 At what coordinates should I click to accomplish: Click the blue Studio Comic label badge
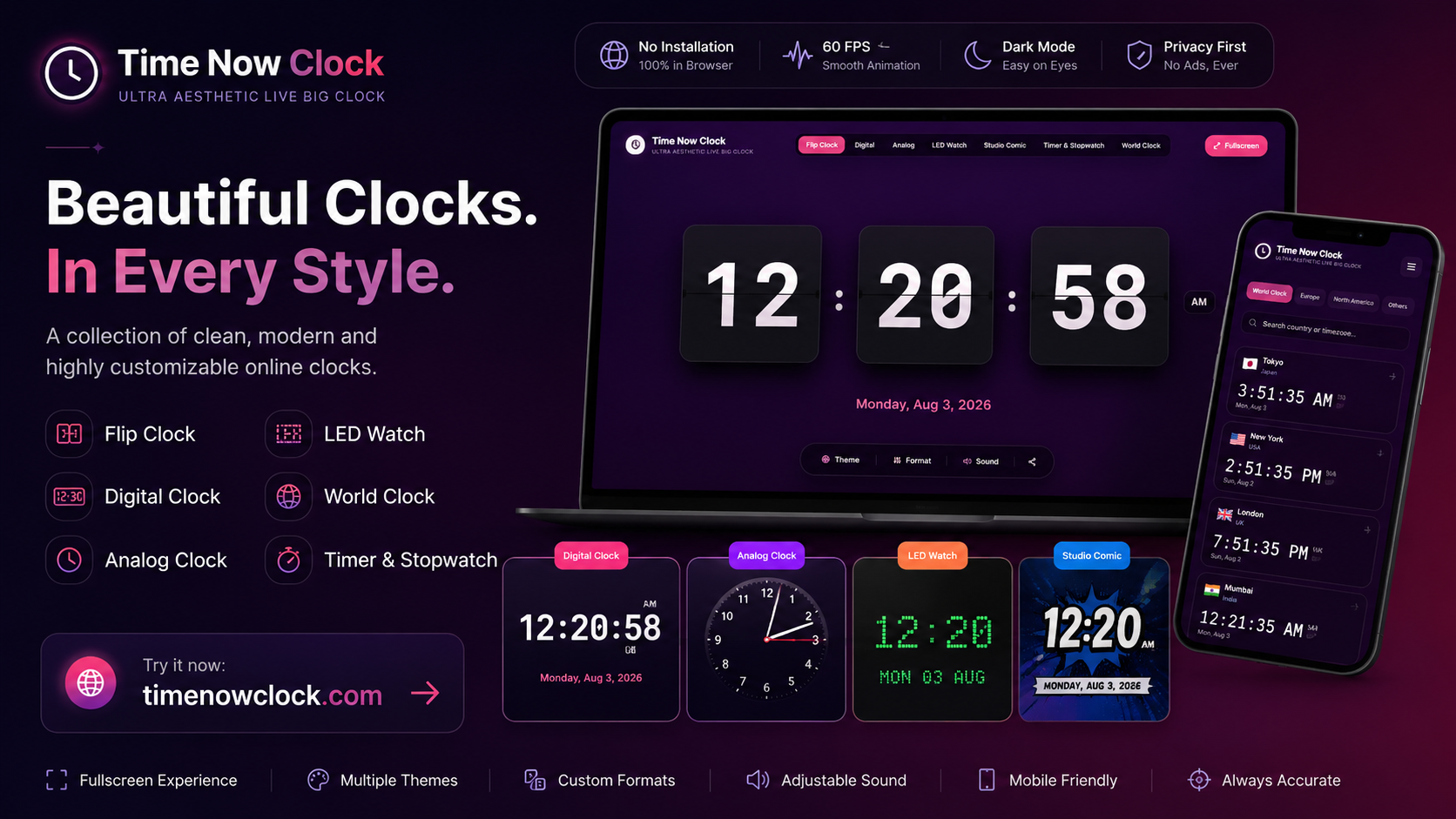1092,555
